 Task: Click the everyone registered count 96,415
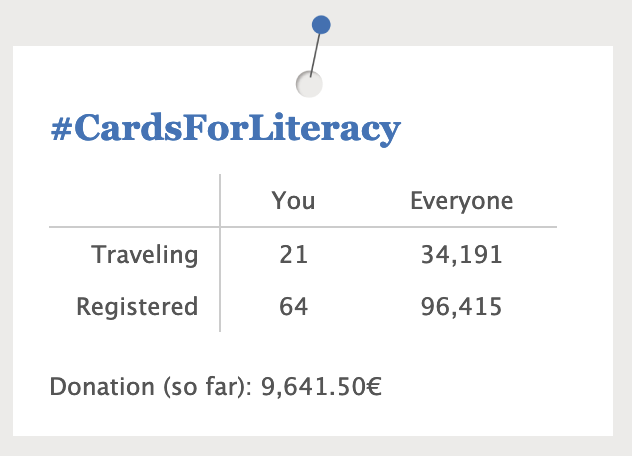click(462, 307)
